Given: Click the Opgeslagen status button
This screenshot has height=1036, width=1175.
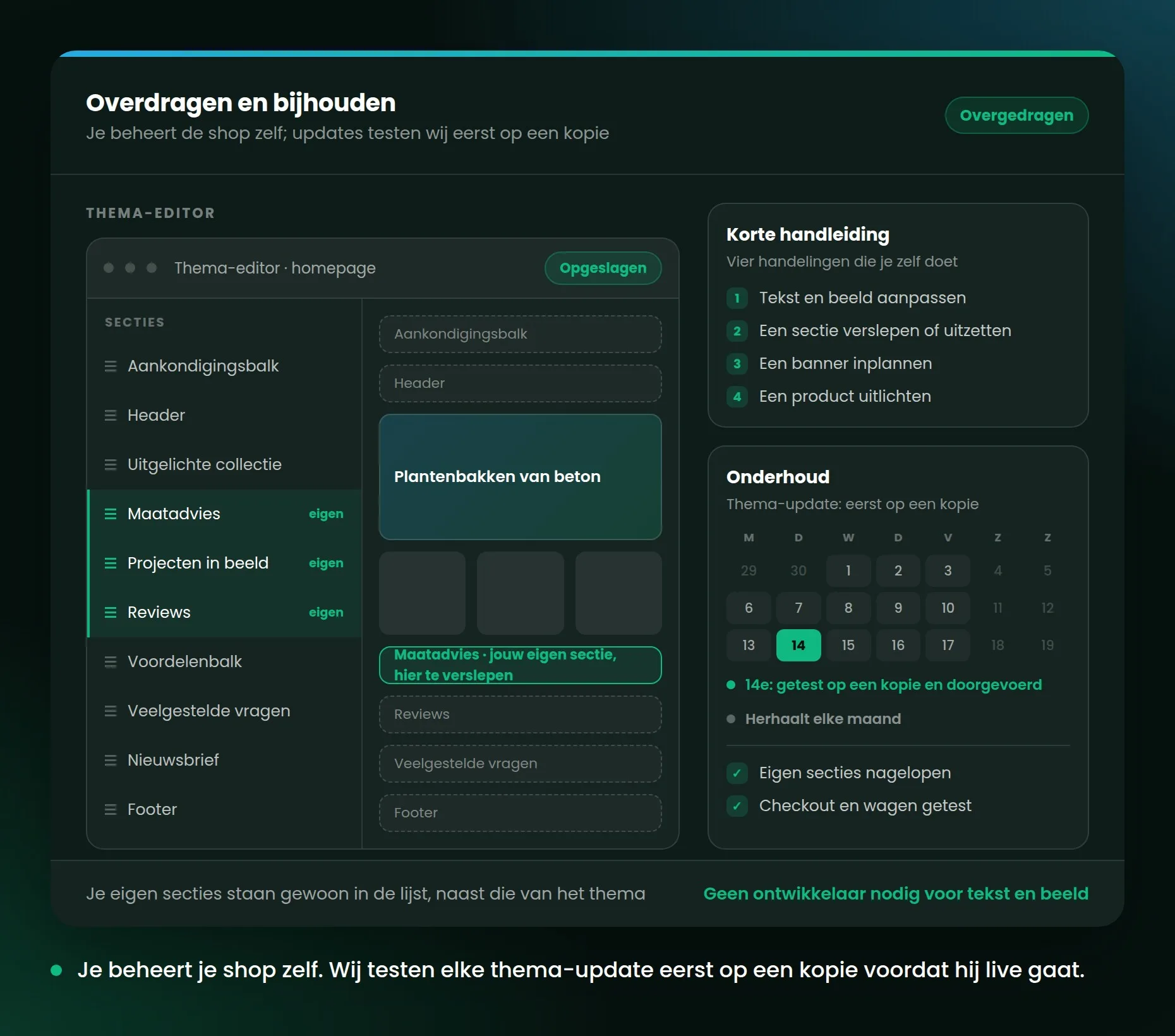Looking at the screenshot, I should 603,268.
